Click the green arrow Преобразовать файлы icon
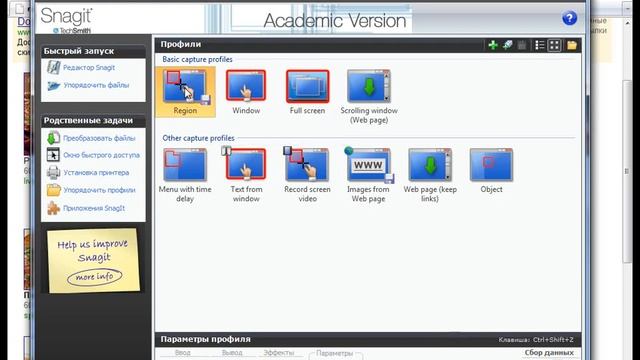The height and width of the screenshot is (360, 640). (x=53, y=138)
